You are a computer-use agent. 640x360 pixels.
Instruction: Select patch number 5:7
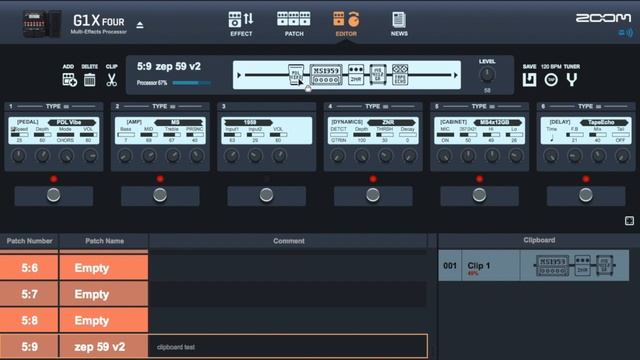pos(29,294)
